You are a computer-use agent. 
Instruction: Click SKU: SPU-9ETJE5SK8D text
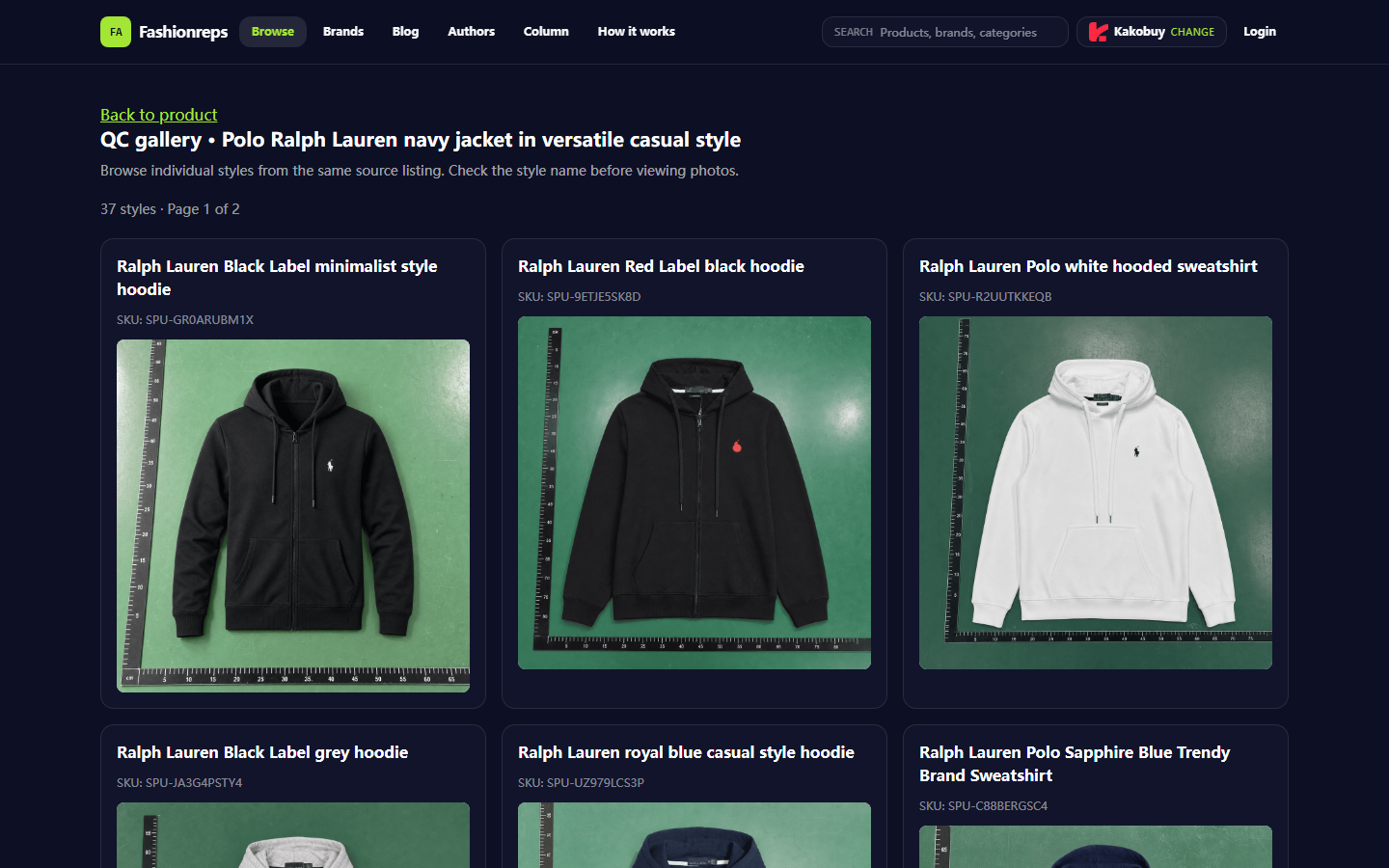tap(580, 296)
